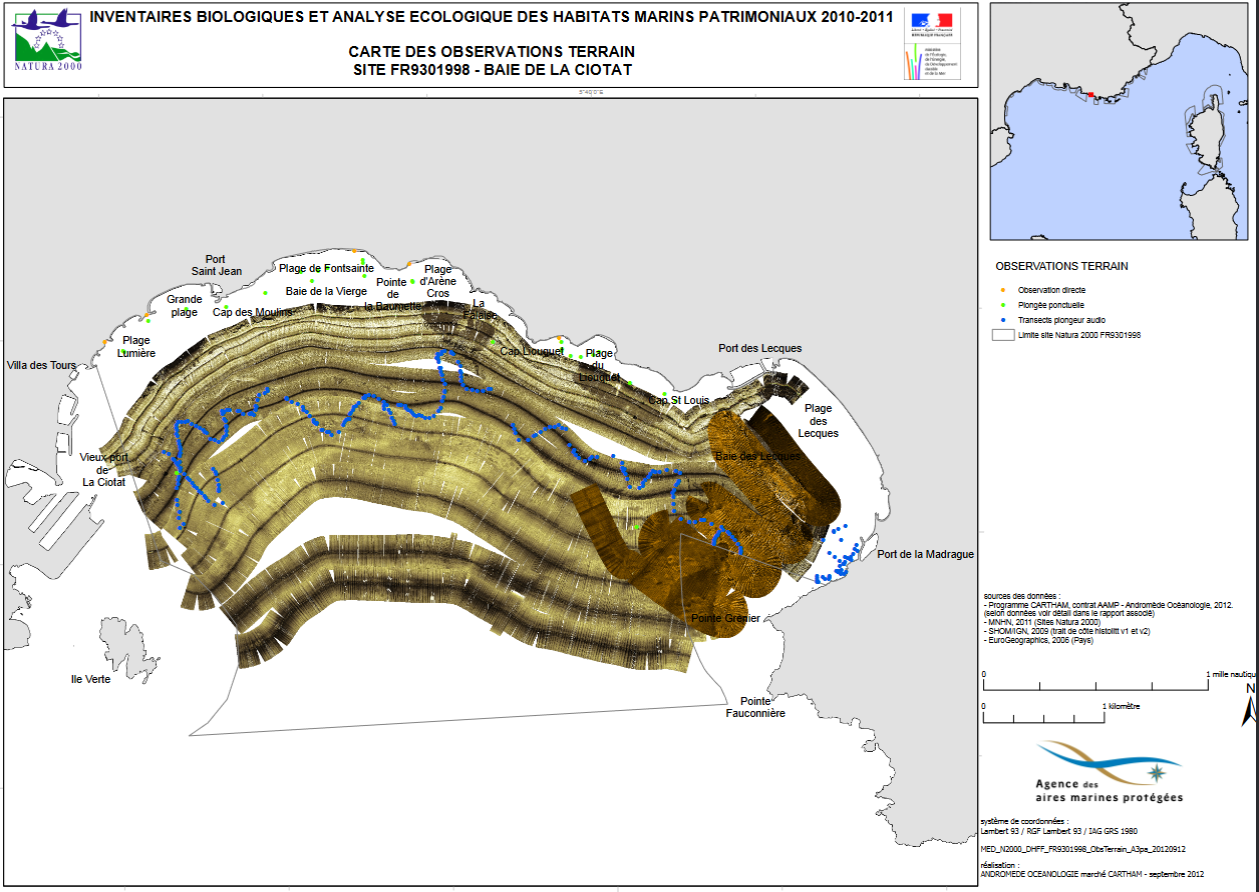Click the Ile Verte label on map
The image size is (1259, 892).
point(91,679)
